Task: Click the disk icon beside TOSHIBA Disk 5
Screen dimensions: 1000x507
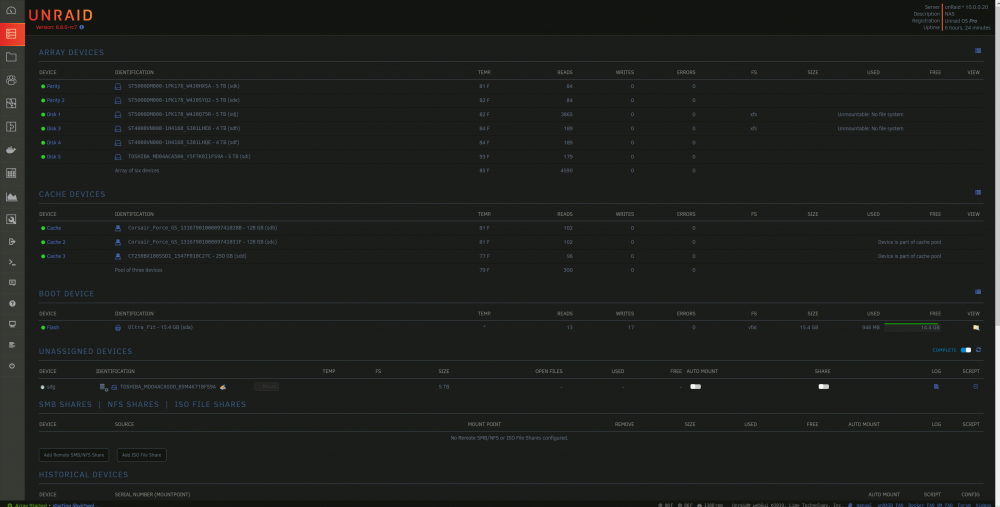Action: click(117, 156)
